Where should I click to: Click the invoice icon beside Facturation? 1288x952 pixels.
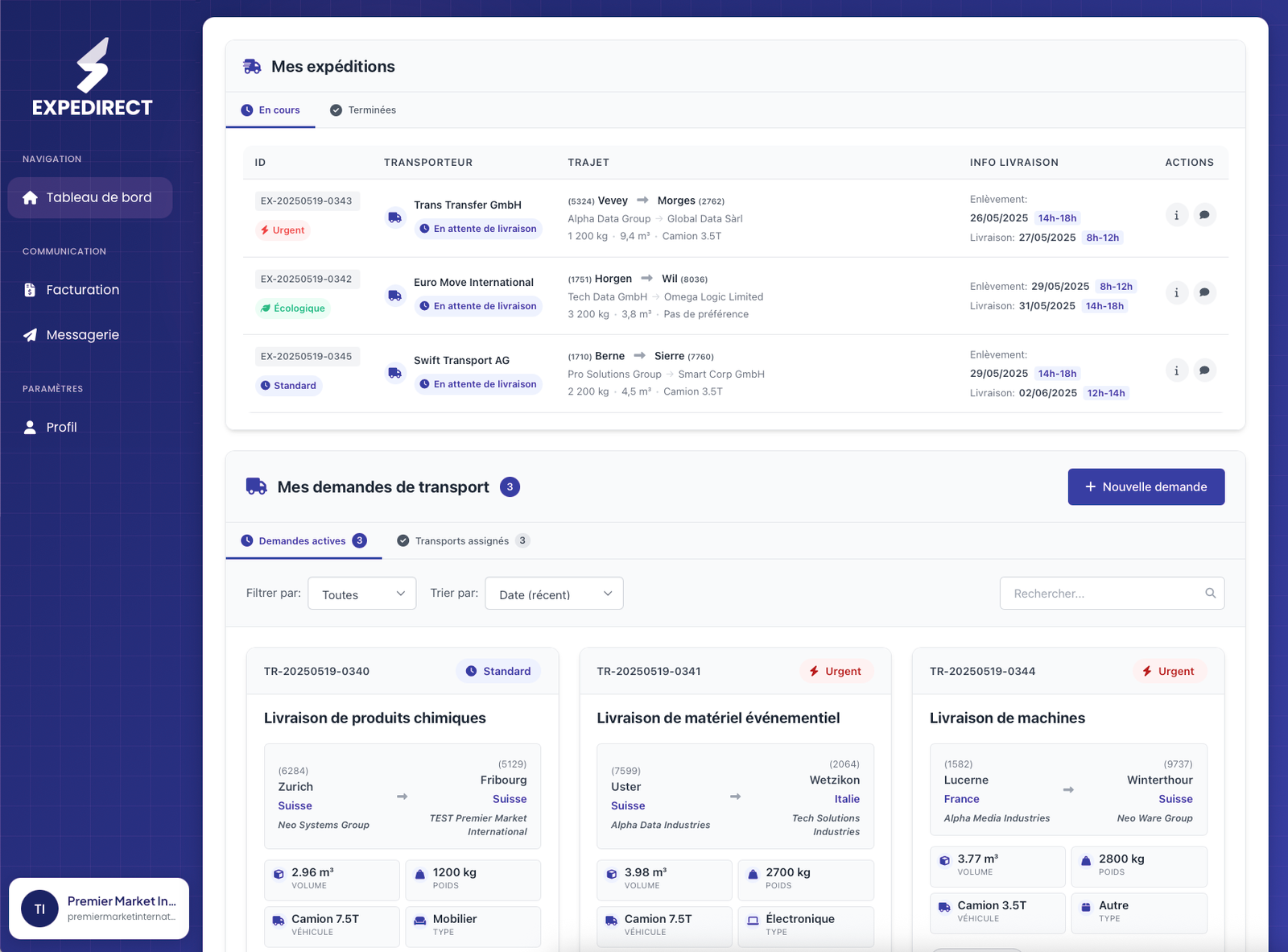click(x=30, y=290)
